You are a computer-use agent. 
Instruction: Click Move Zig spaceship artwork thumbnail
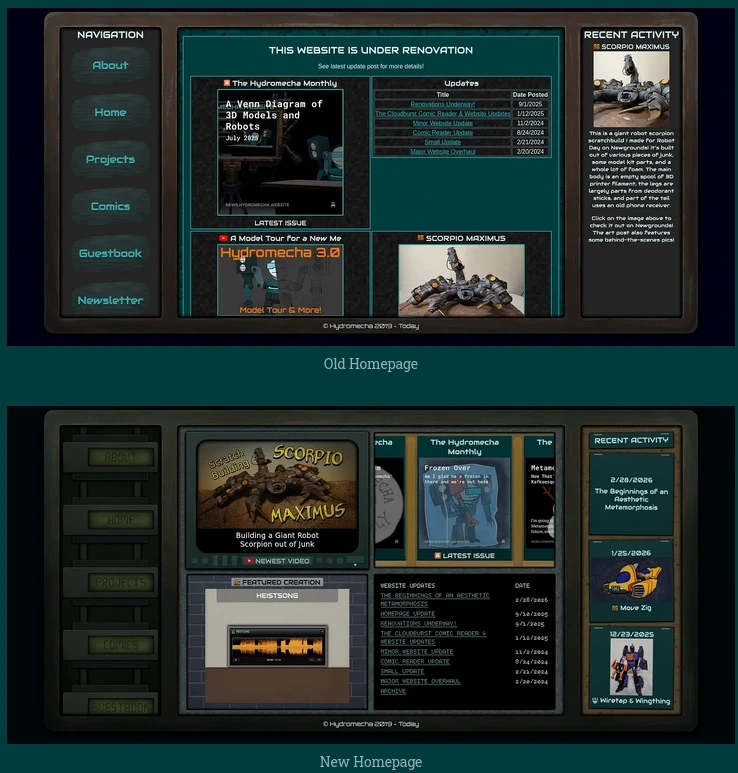(631, 580)
